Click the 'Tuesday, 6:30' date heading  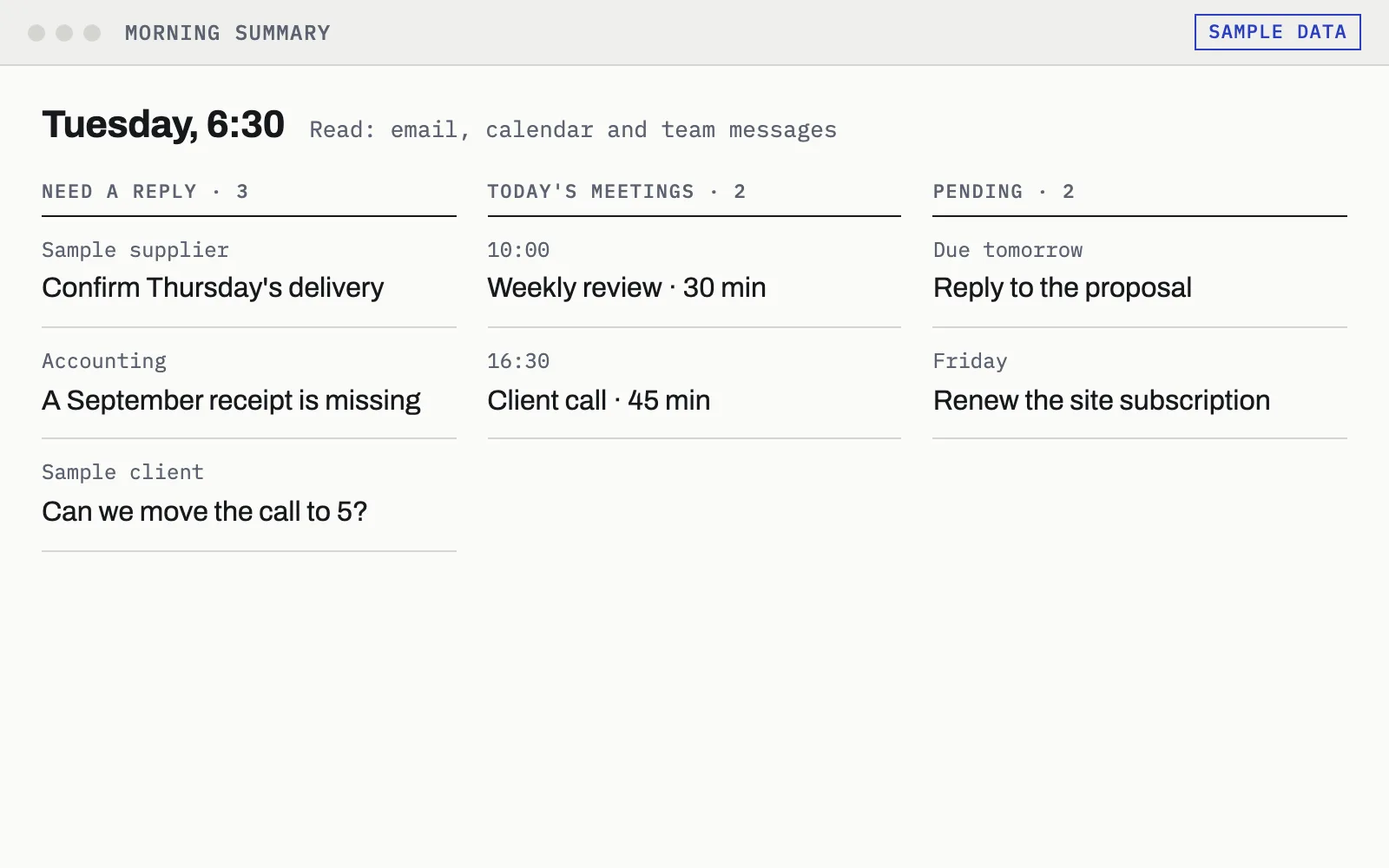pos(163,125)
